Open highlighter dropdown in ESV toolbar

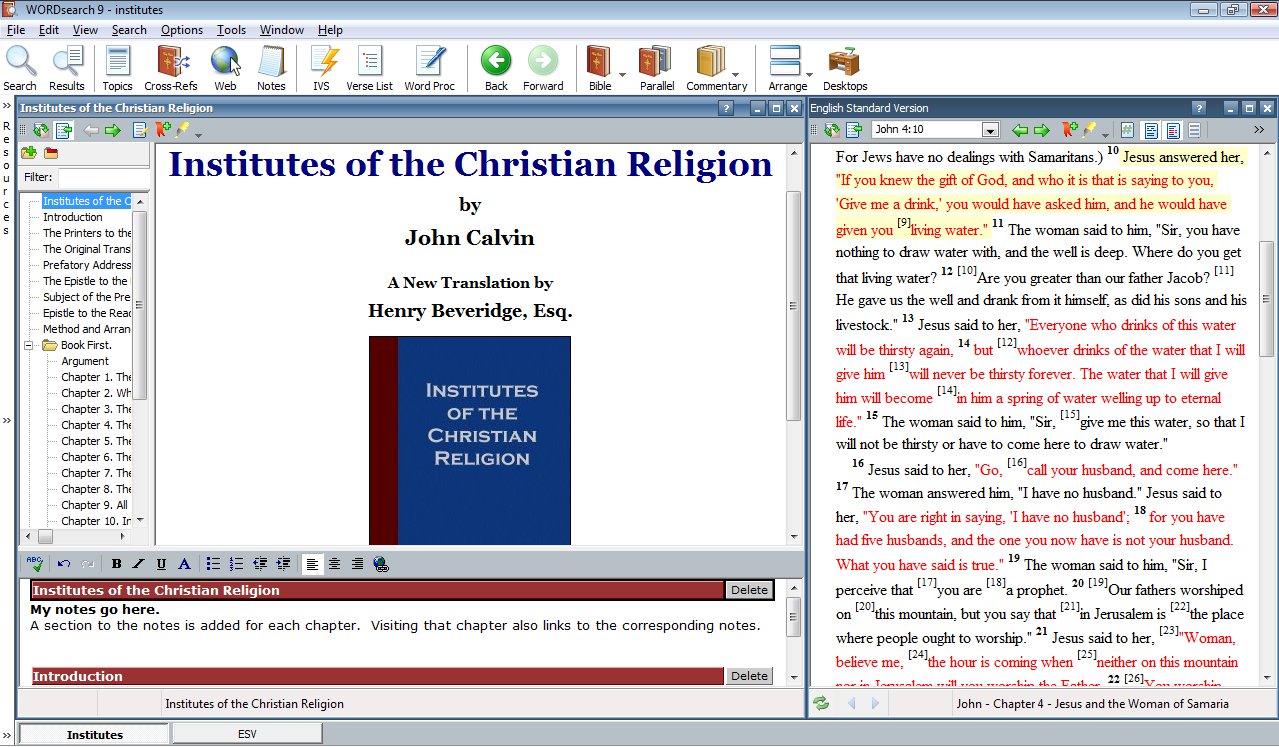[1104, 134]
